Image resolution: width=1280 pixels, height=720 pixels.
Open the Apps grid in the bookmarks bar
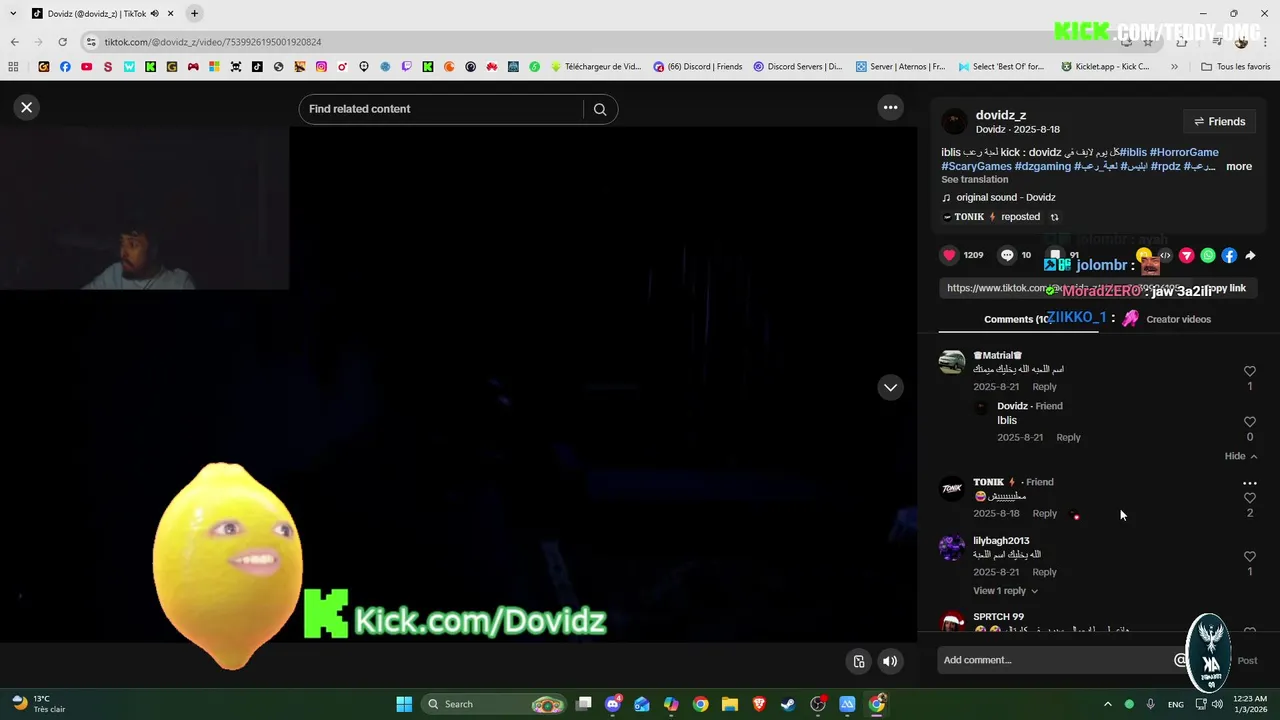[x=13, y=67]
